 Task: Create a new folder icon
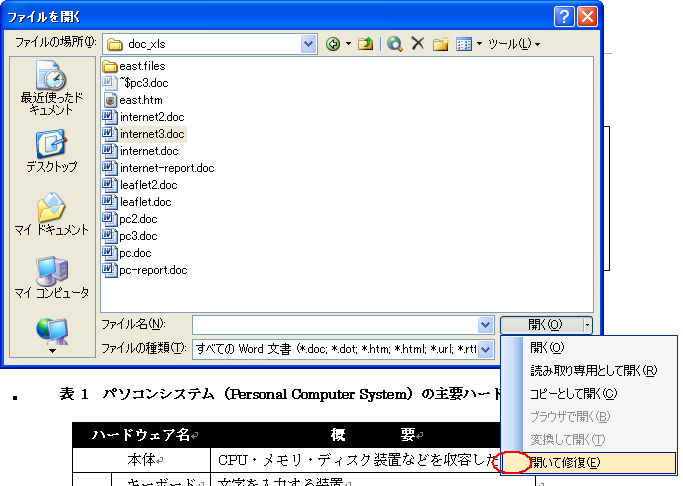point(440,44)
